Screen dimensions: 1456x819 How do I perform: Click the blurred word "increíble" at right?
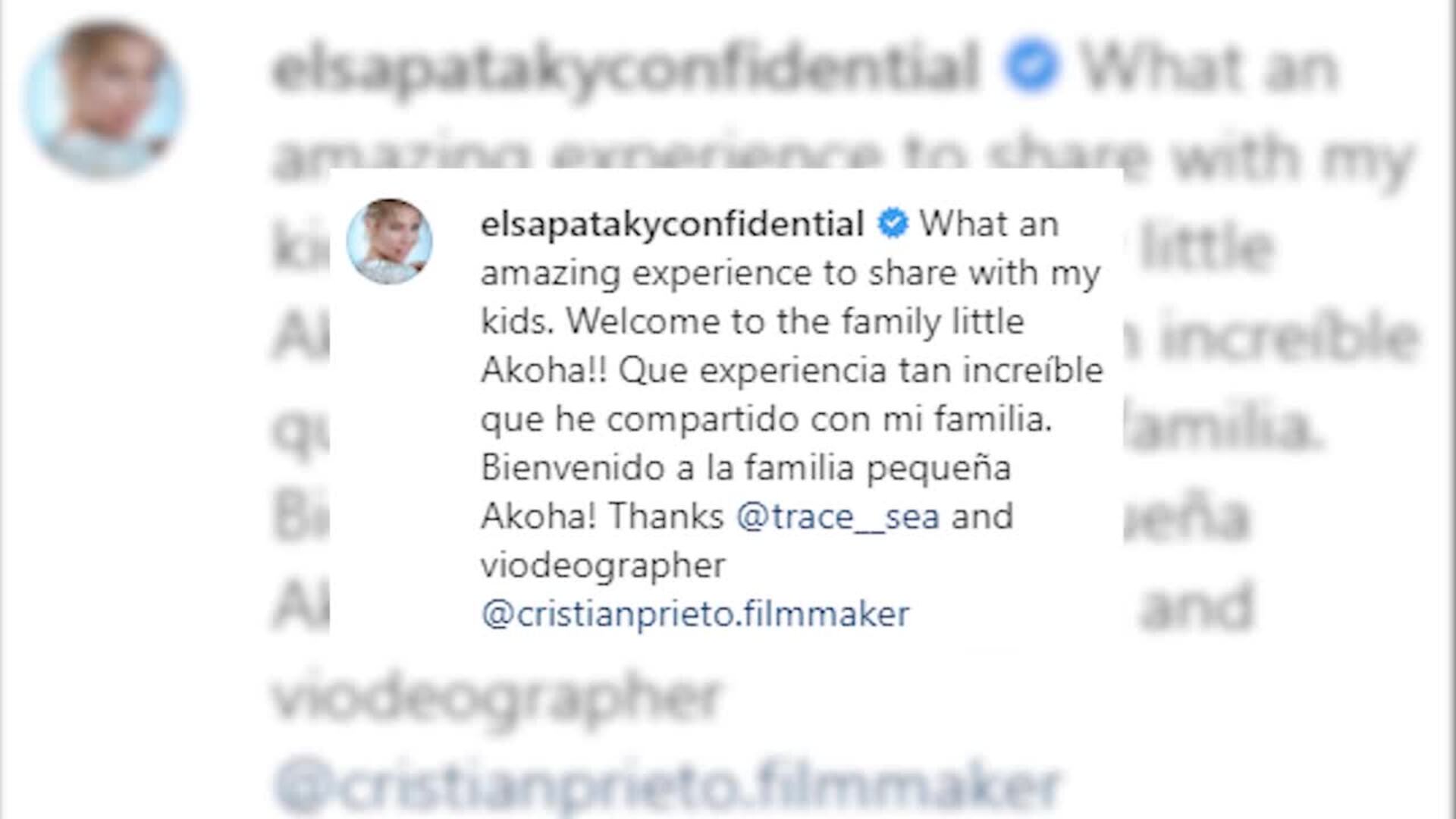point(1289,337)
